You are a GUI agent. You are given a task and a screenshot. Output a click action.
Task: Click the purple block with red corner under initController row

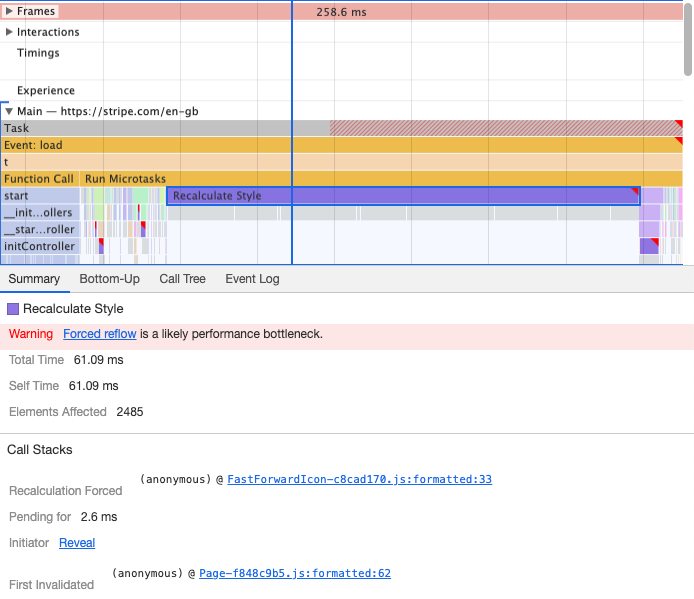coord(649,246)
